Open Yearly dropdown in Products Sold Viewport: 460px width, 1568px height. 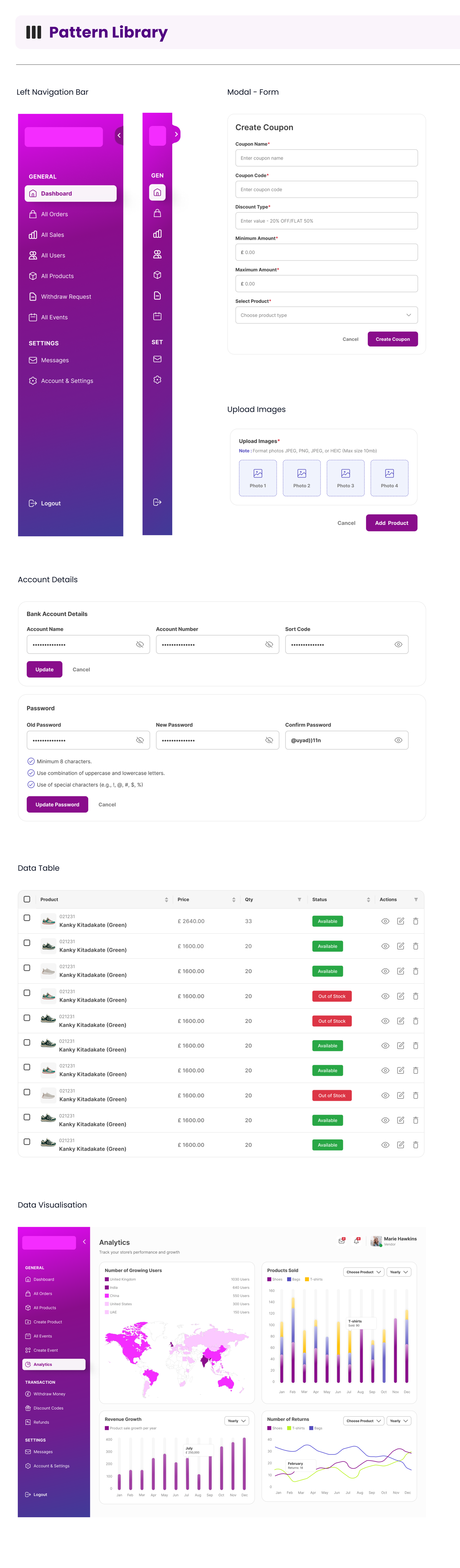coord(399,1272)
